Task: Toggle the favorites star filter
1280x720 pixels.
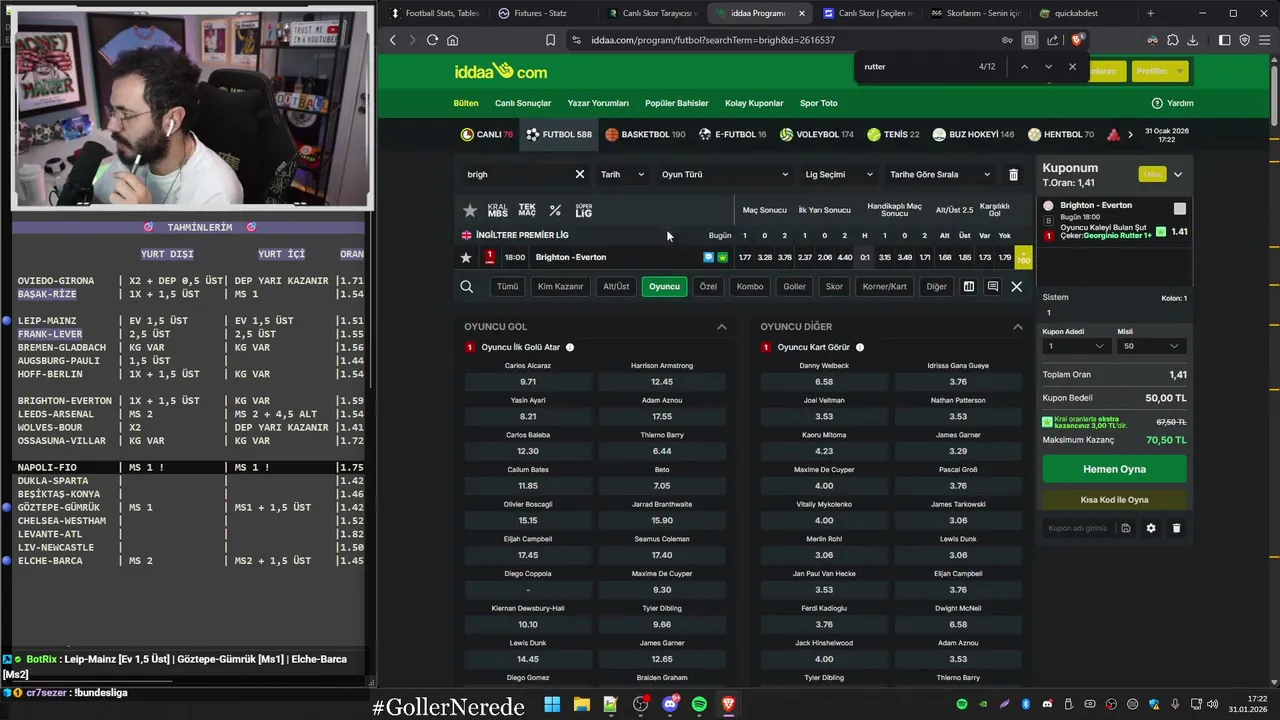Action: (x=470, y=210)
